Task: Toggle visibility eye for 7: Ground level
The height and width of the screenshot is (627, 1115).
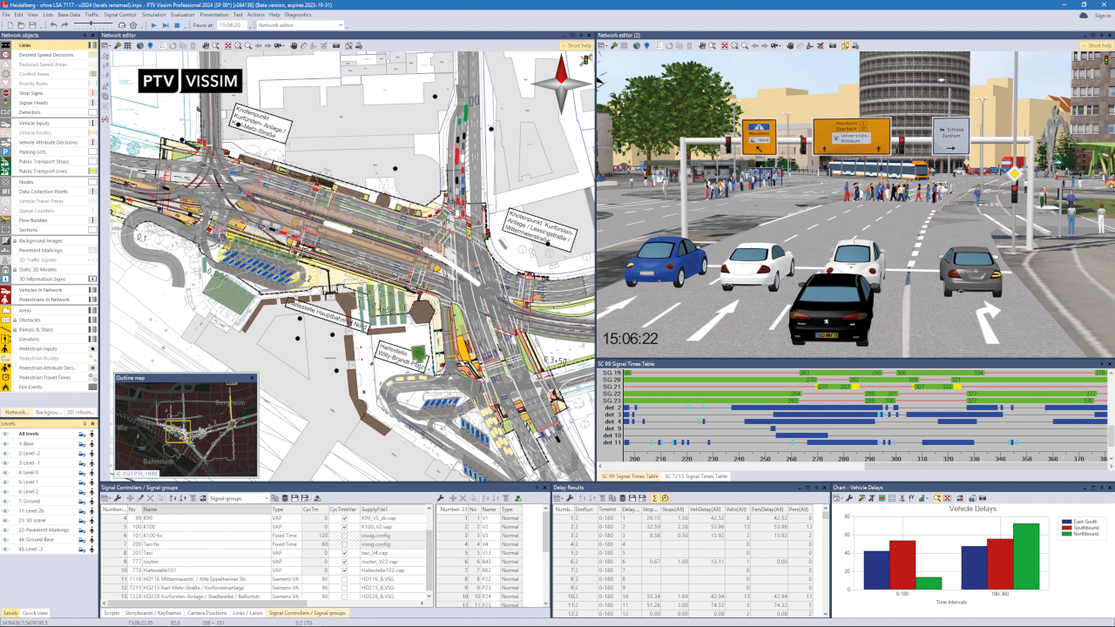Action: (x=5, y=501)
